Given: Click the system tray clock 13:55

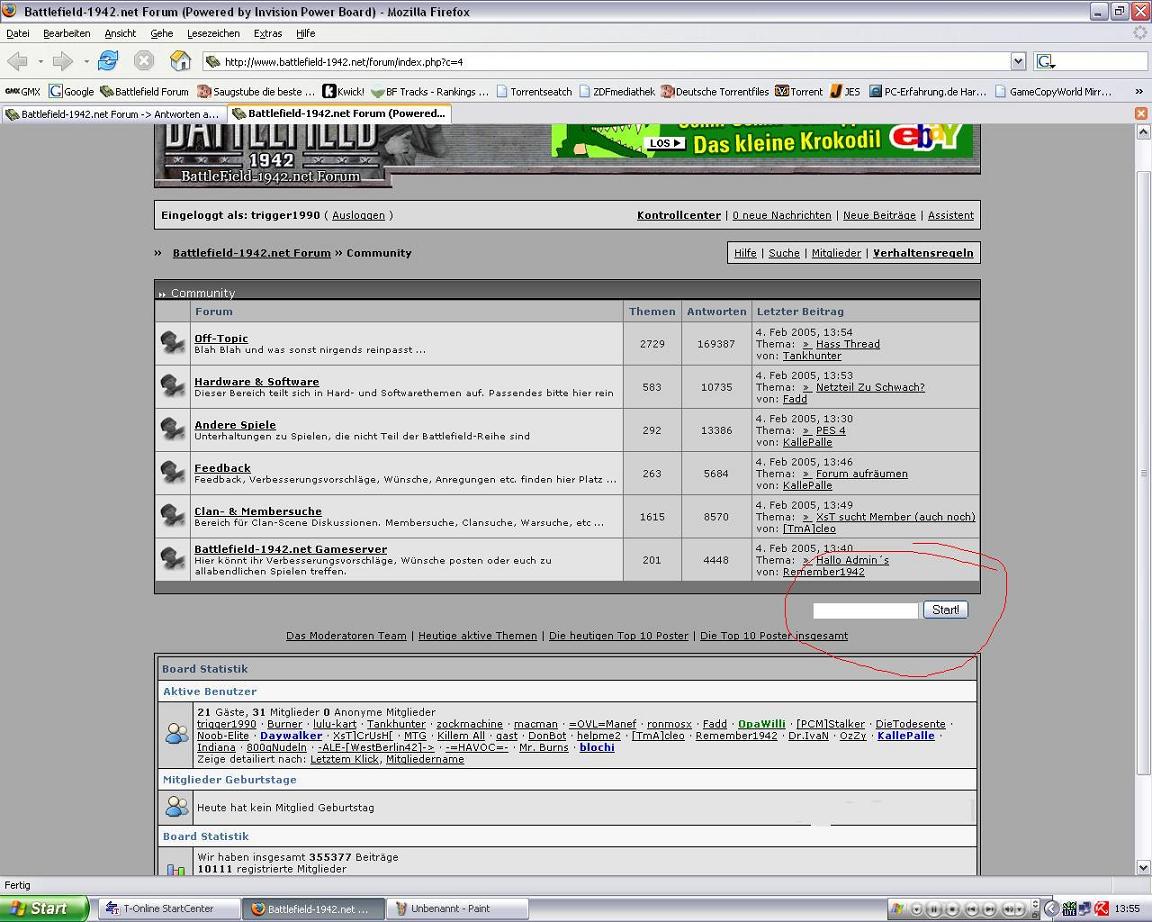Looking at the screenshot, I should click(x=1128, y=909).
